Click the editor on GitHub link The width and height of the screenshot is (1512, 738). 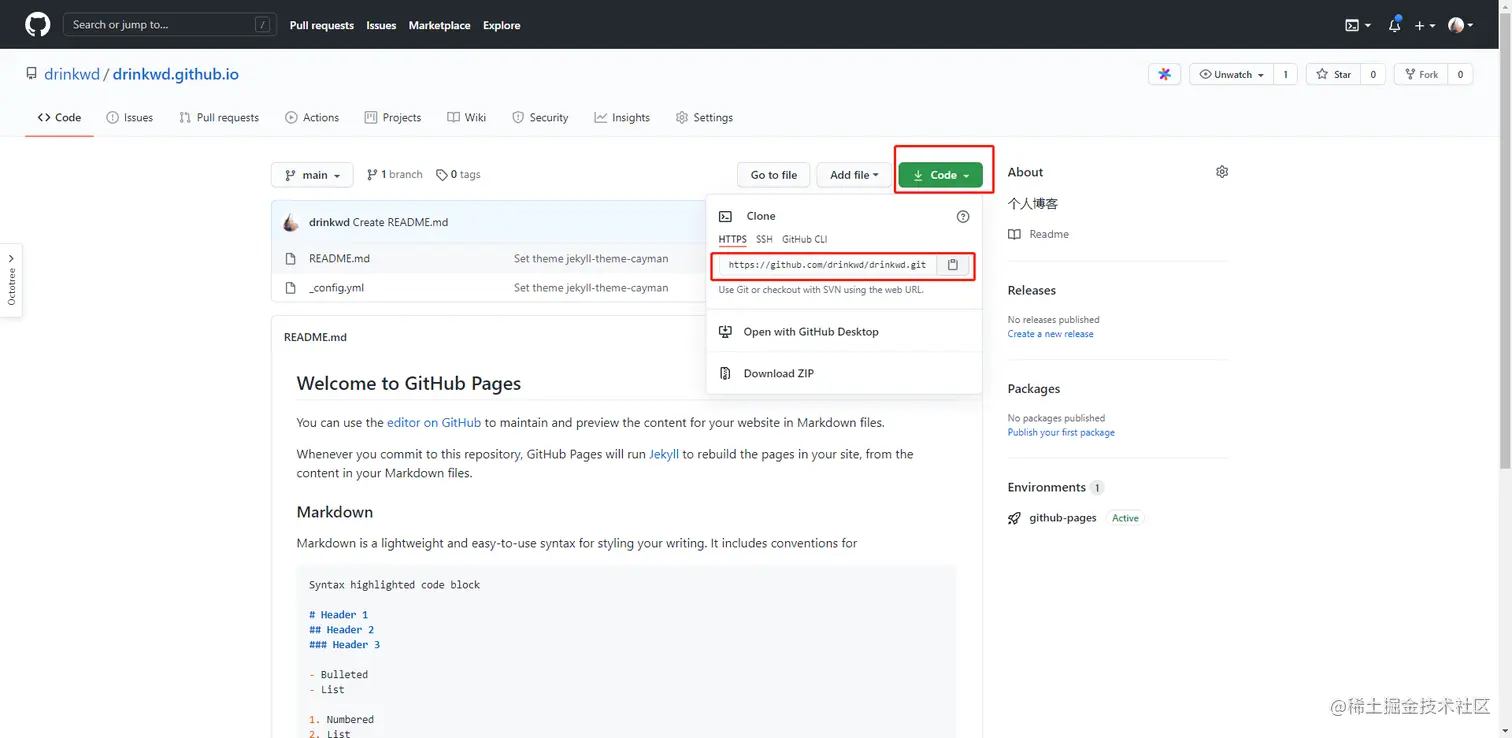click(x=434, y=423)
